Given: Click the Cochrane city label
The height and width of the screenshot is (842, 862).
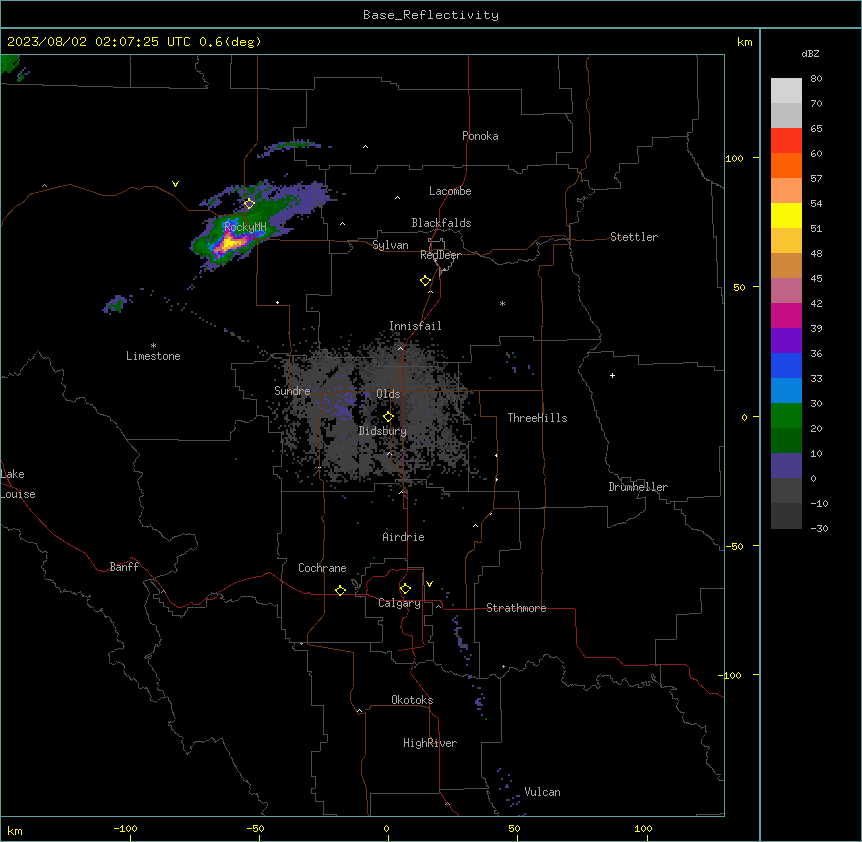Looking at the screenshot, I should coord(322,568).
